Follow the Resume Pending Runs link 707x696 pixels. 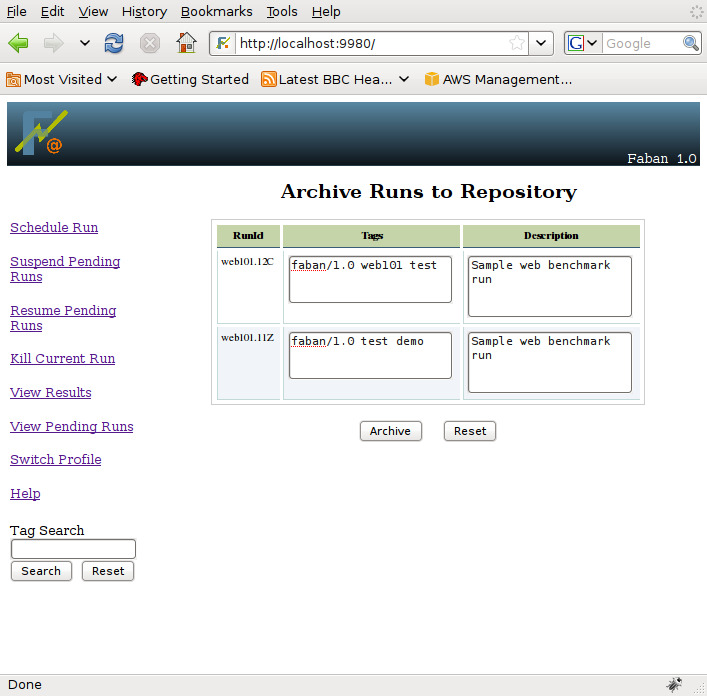pyautogui.click(x=63, y=318)
